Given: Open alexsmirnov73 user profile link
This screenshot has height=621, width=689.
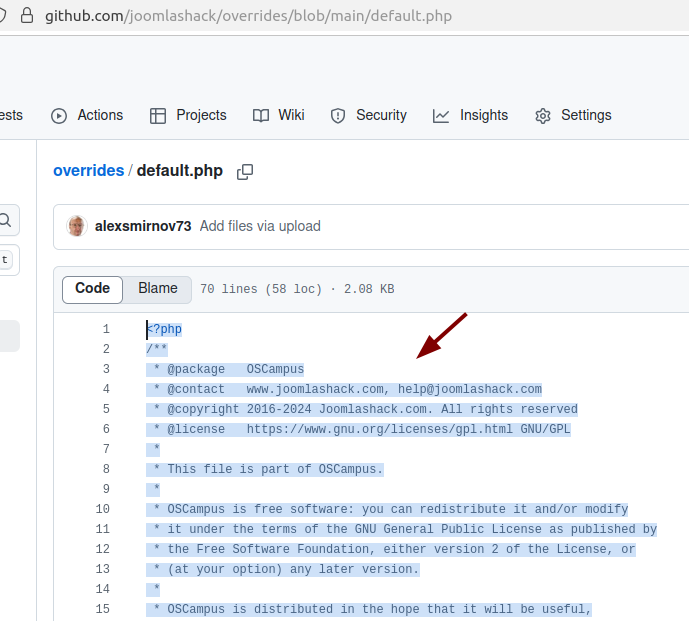Looking at the screenshot, I should click(143, 226).
